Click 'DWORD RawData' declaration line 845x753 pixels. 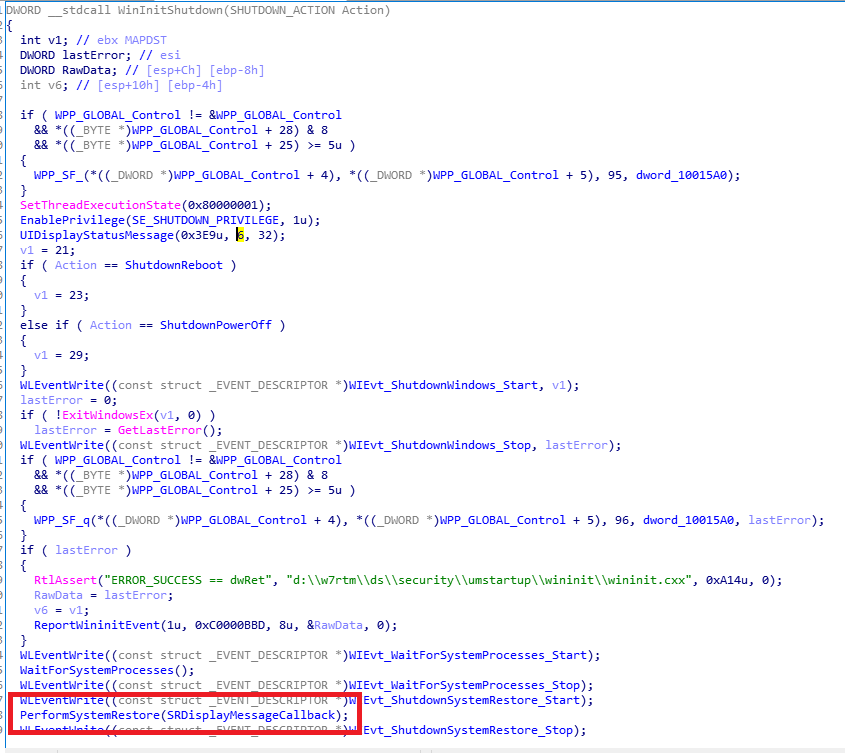tap(68, 71)
